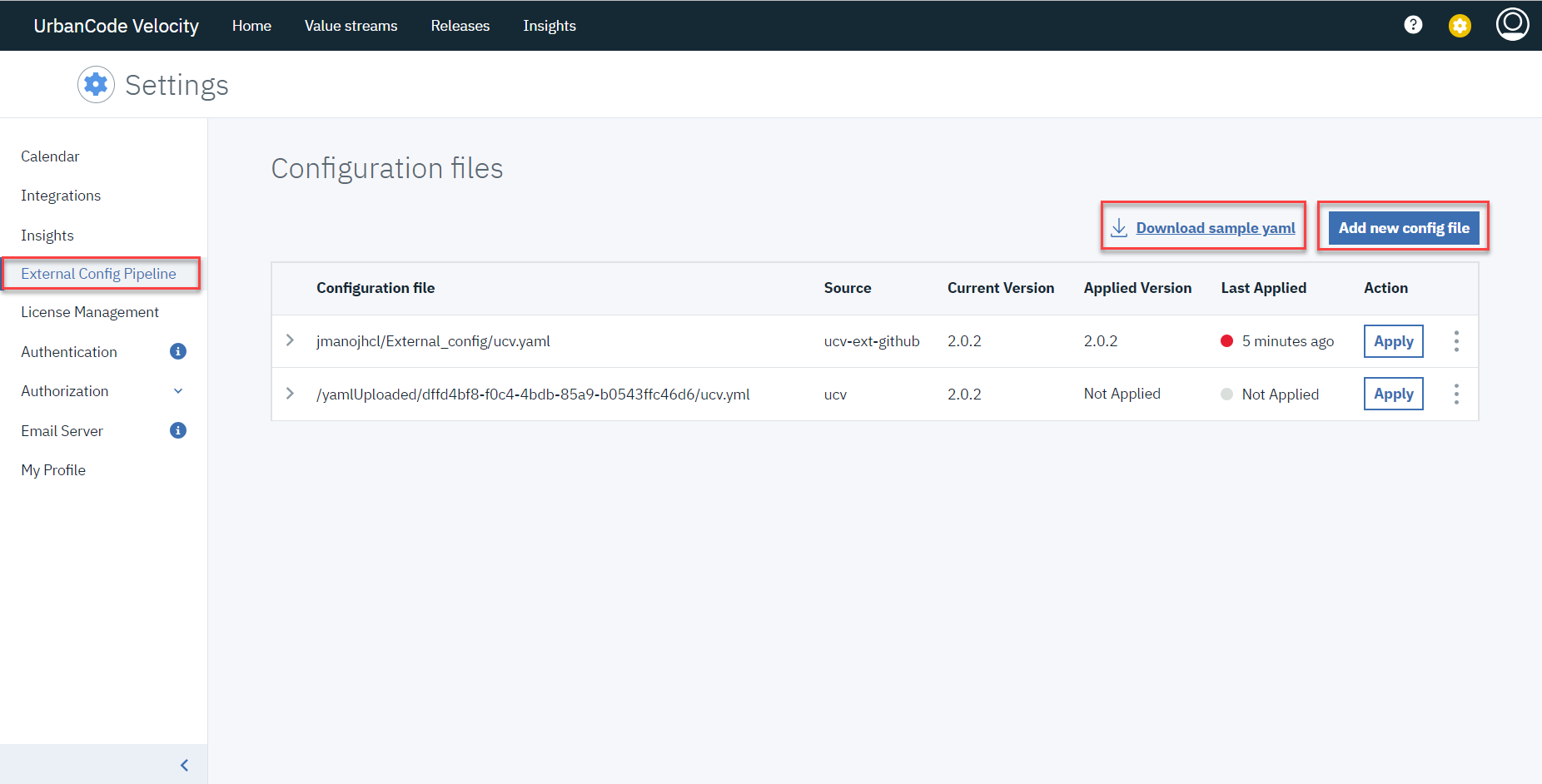Collapse the left sidebar panel
Screen dimensions: 1542x784
(x=184, y=765)
